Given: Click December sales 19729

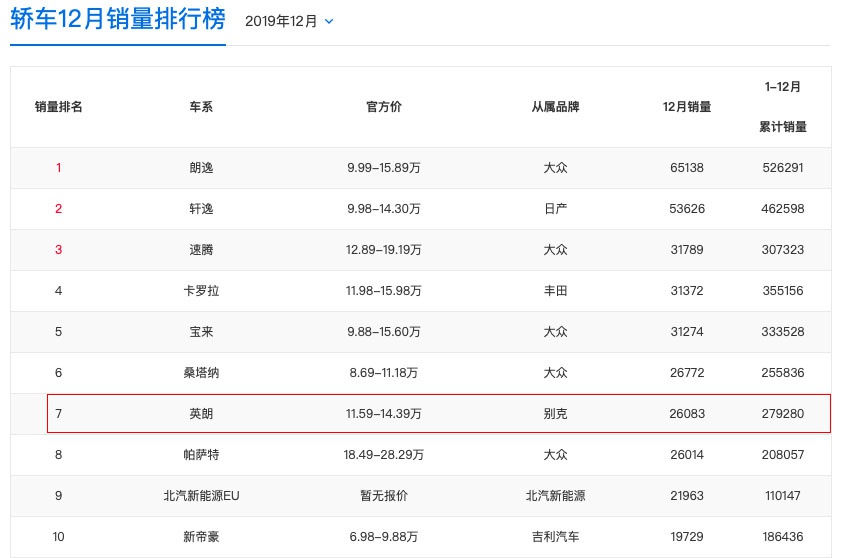Looking at the screenshot, I should pos(687,537).
